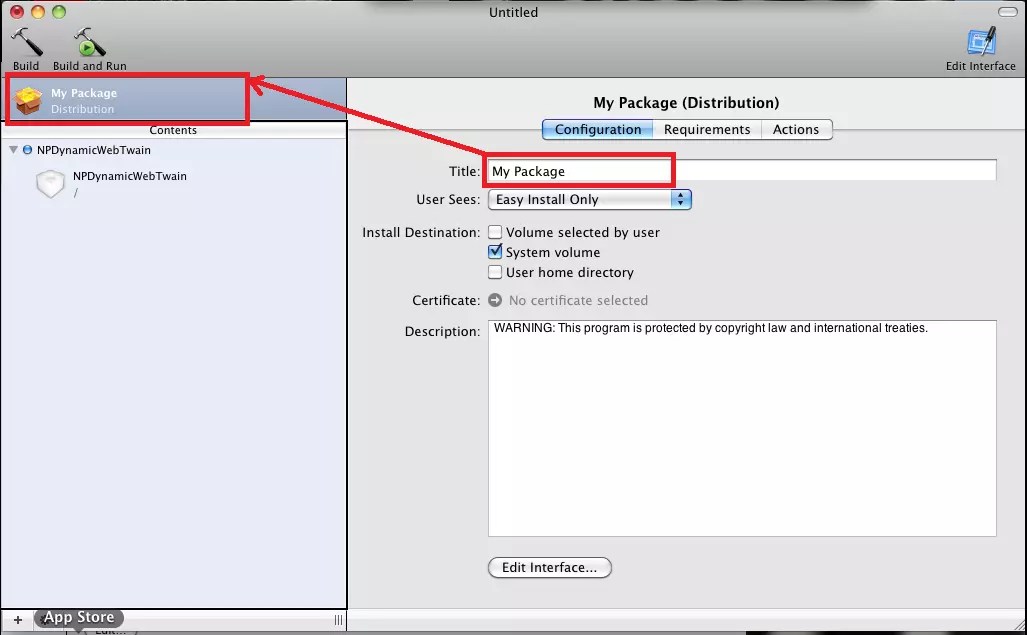
Task: Switch to the Configuration tab
Action: coord(597,130)
